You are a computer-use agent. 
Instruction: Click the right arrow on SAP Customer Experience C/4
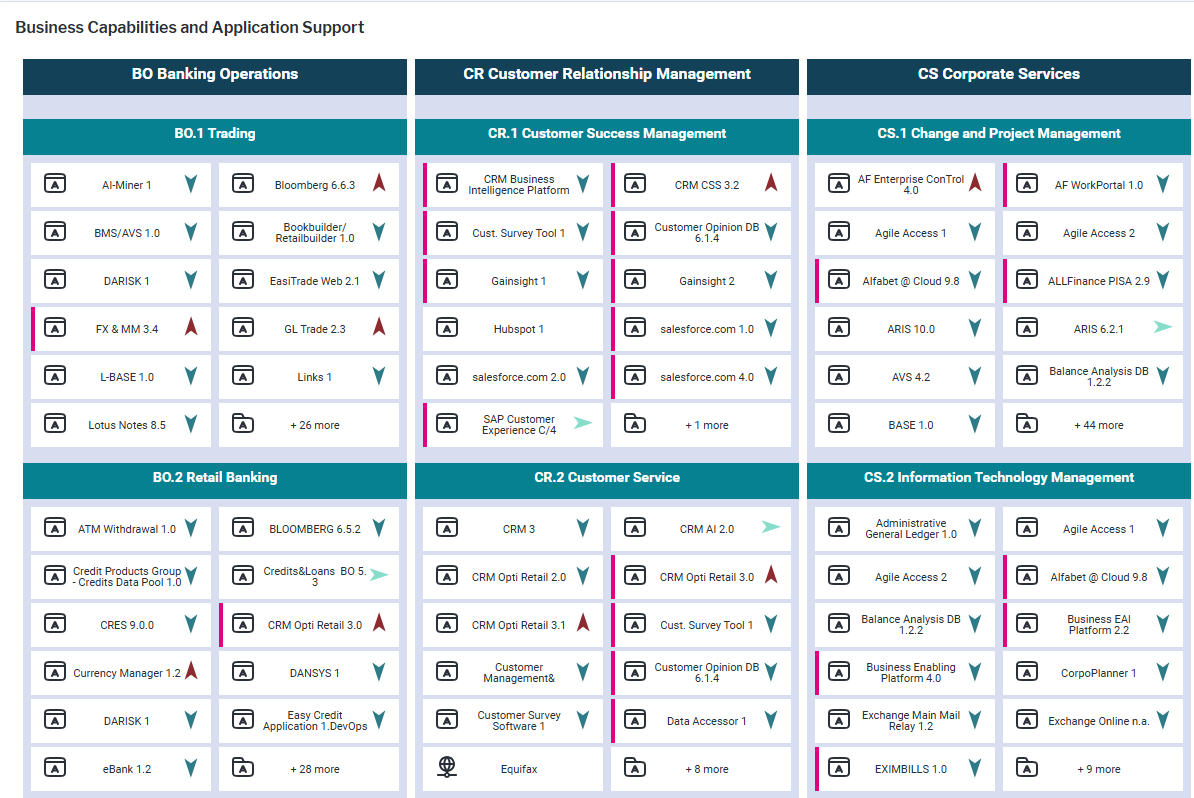[x=582, y=423]
